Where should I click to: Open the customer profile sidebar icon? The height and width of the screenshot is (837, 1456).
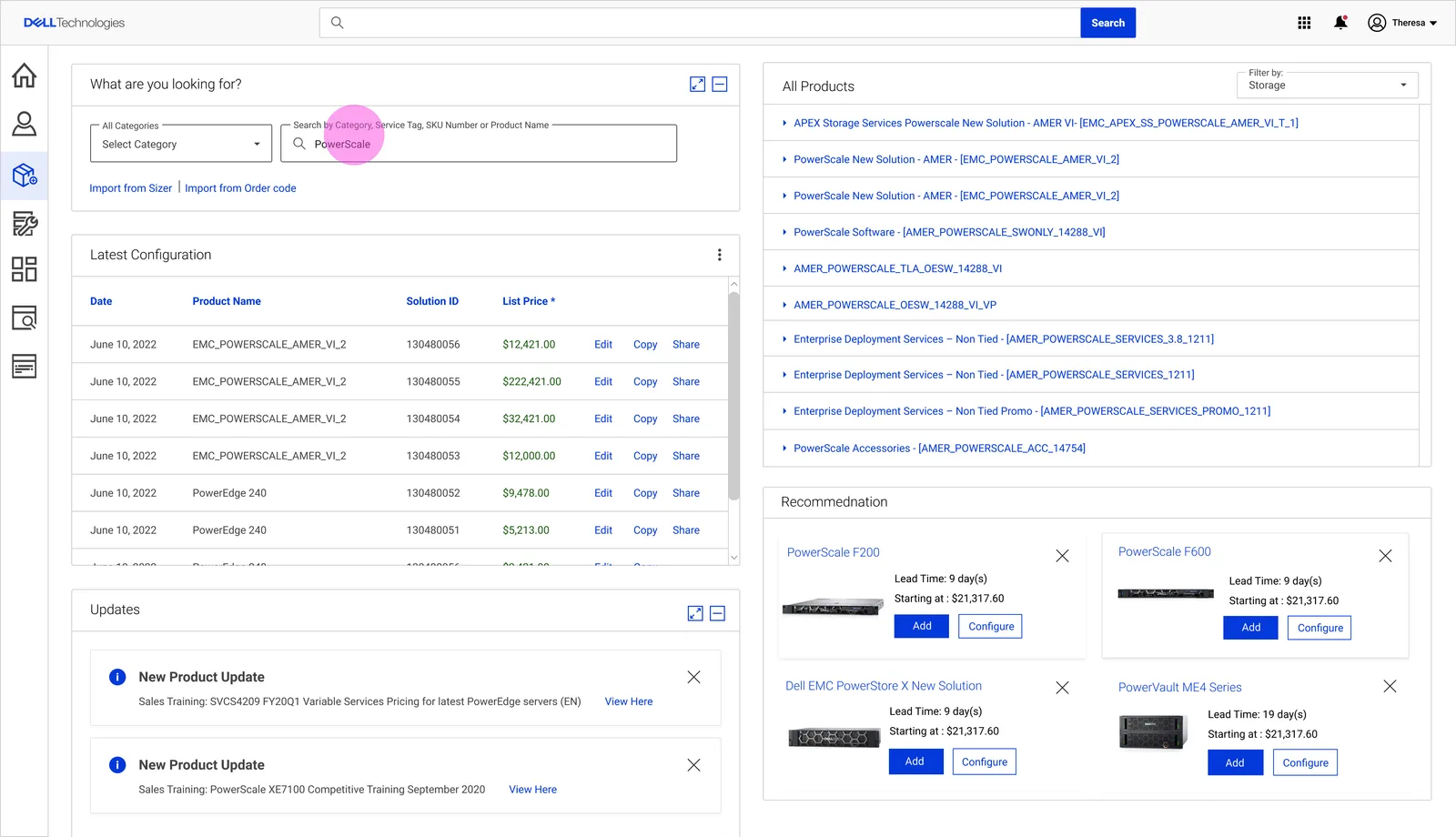pos(25,124)
